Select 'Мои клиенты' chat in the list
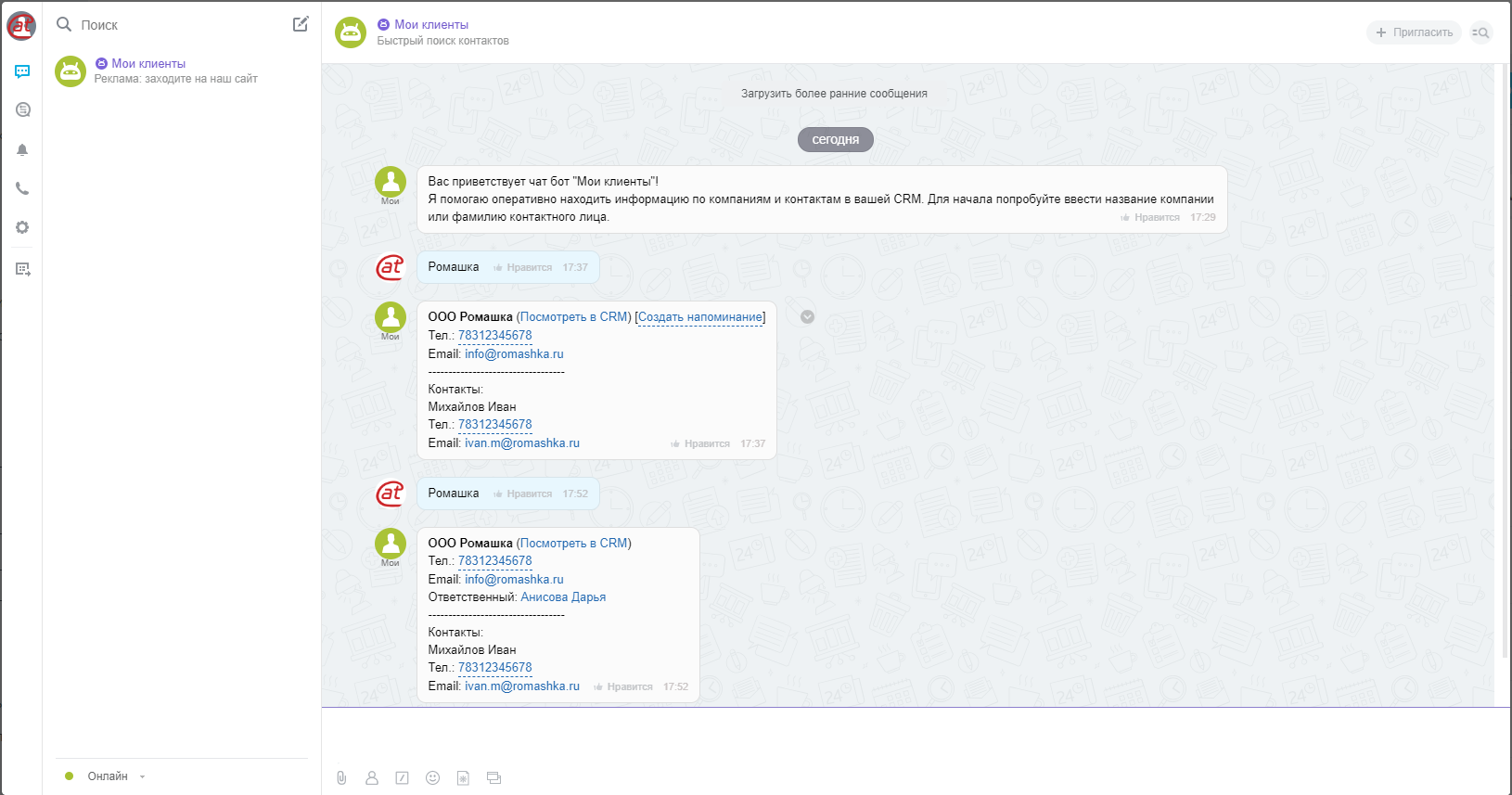Image resolution: width=1512 pixels, height=795 pixels. (176, 71)
